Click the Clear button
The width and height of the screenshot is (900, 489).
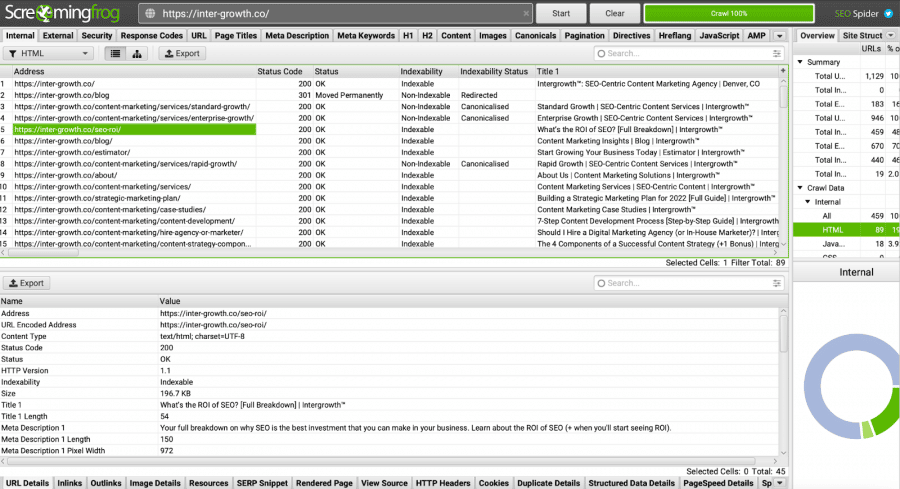click(614, 13)
